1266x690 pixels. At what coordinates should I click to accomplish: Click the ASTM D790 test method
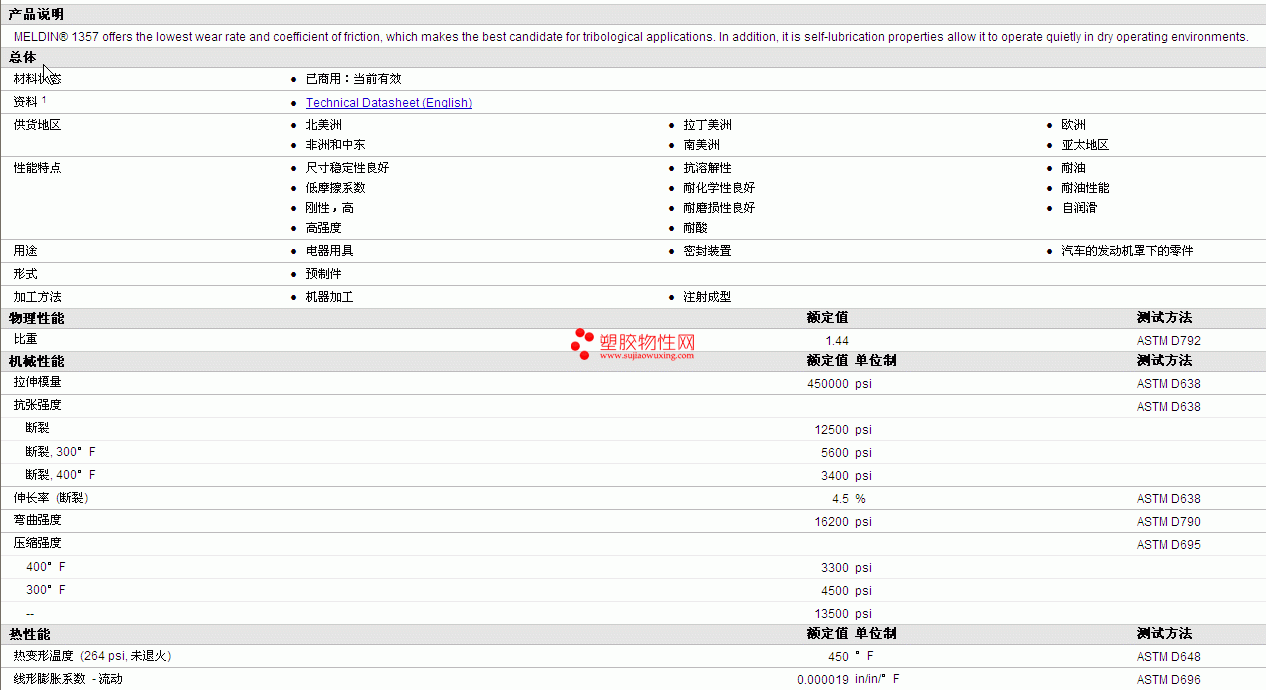[1169, 522]
